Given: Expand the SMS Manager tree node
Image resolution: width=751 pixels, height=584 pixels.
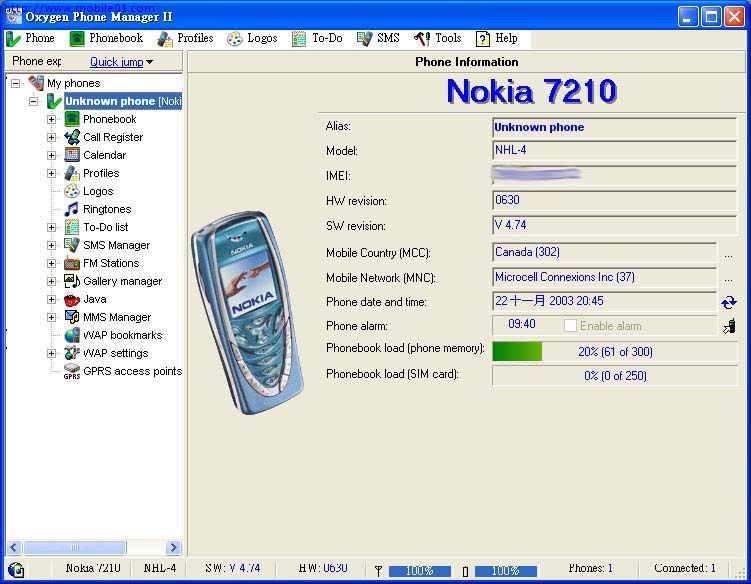Looking at the screenshot, I should [51, 245].
